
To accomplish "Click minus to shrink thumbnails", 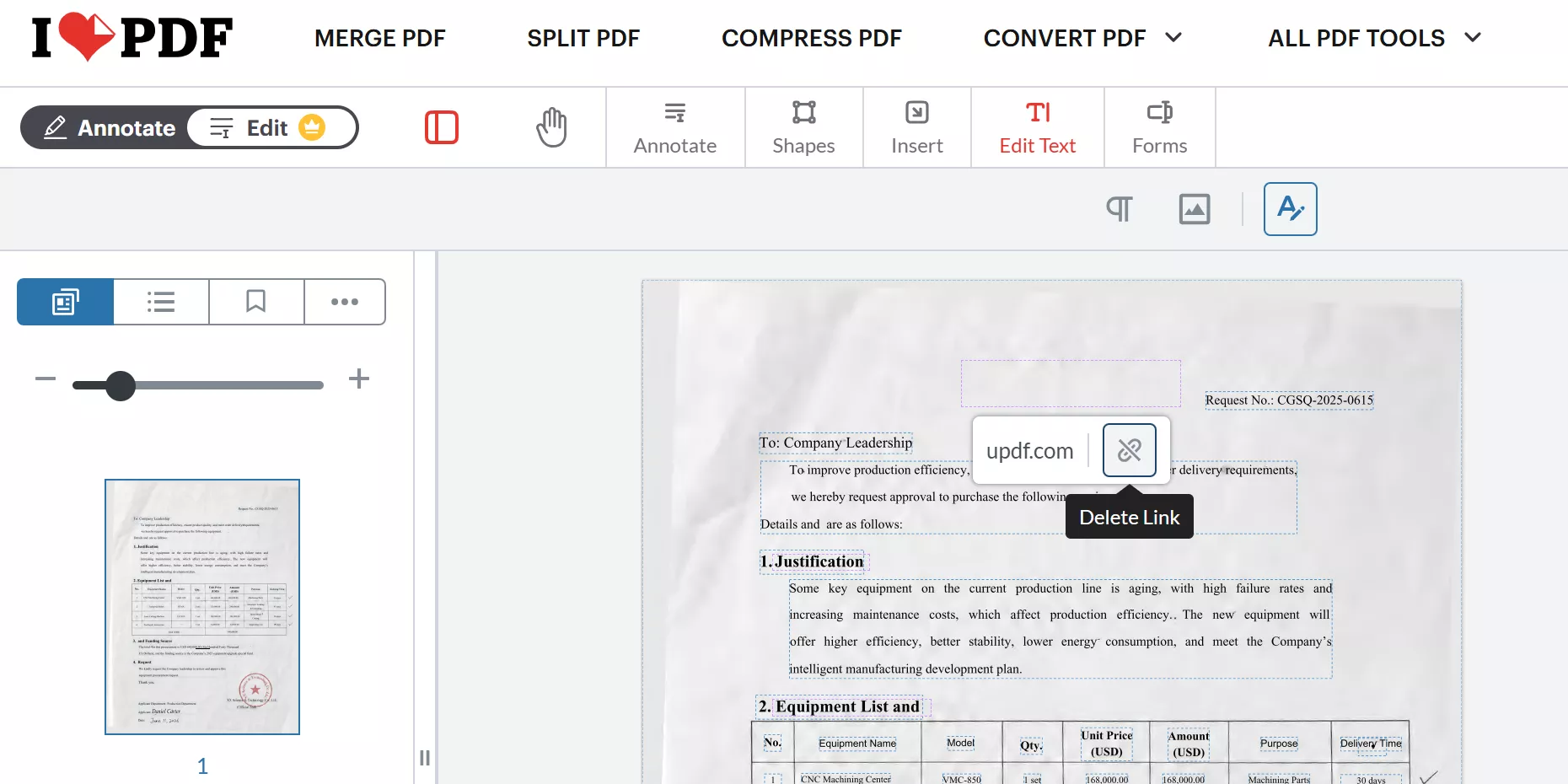I will coord(46,379).
